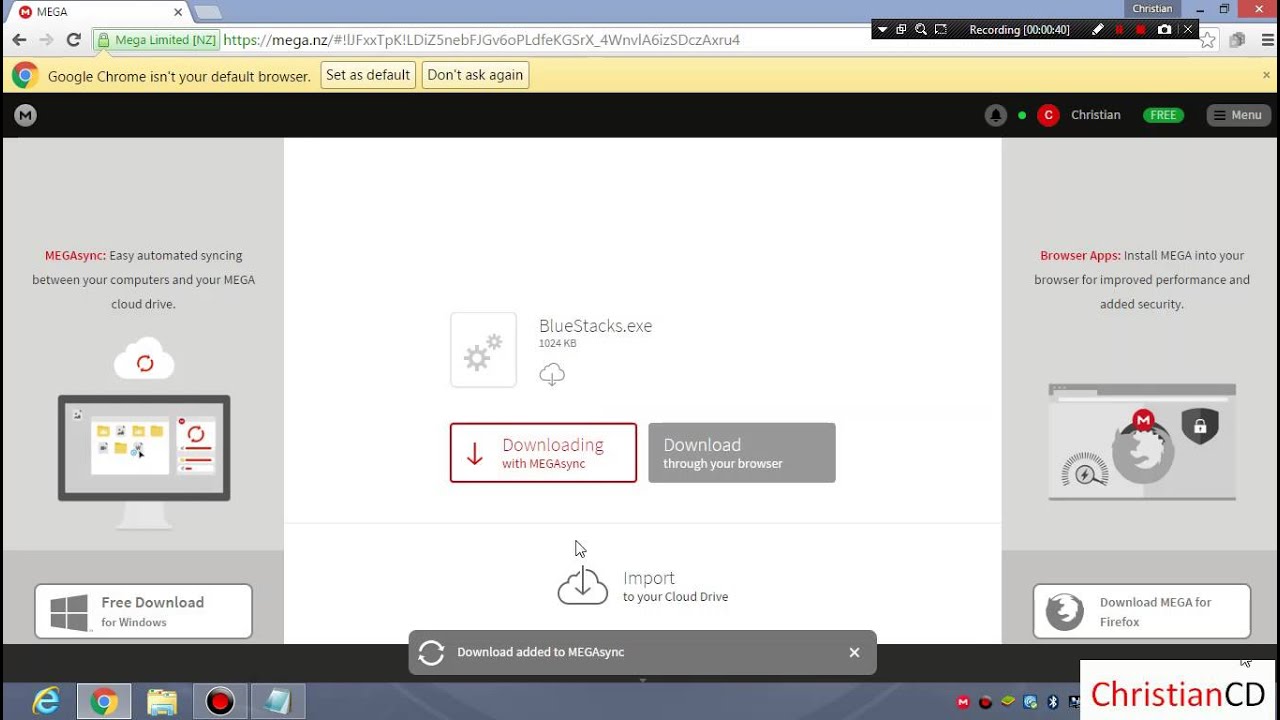Open the Christian account avatar
The width and height of the screenshot is (1280, 720).
coord(1048,115)
